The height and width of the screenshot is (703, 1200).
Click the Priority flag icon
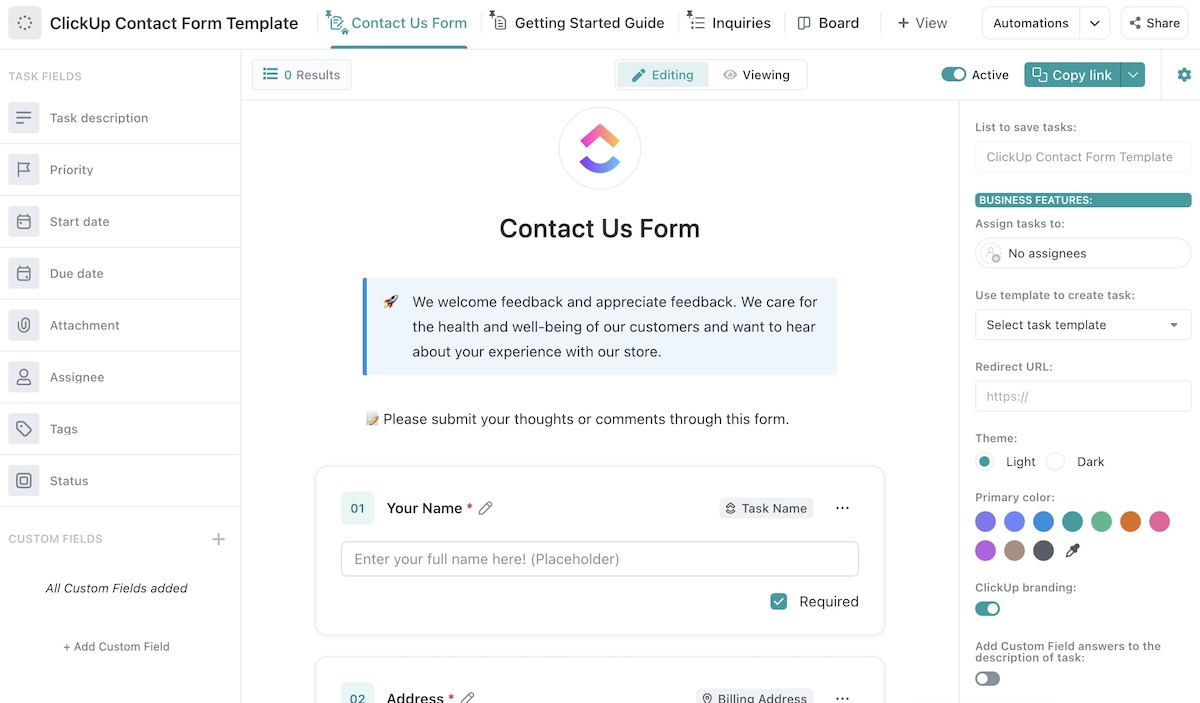click(24, 170)
